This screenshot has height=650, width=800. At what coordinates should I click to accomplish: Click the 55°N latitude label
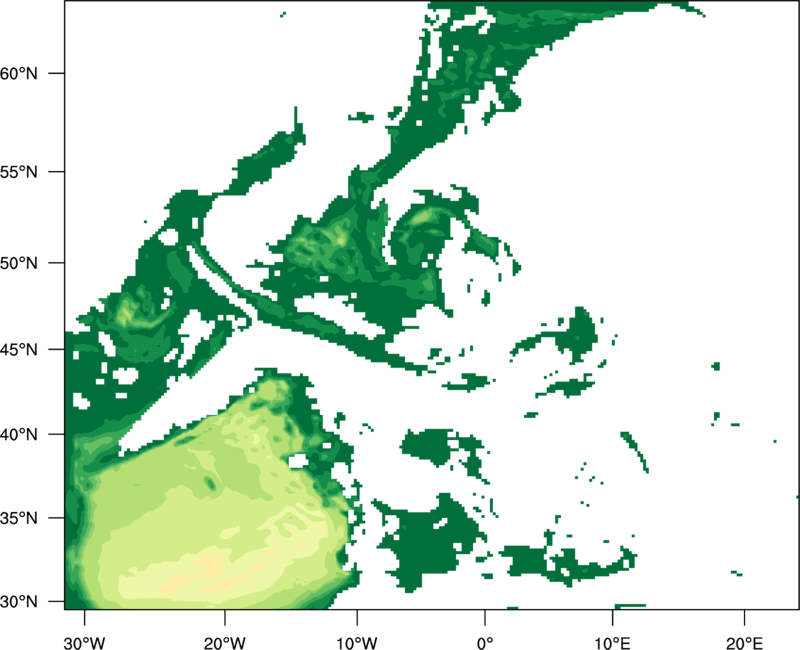[19, 172]
